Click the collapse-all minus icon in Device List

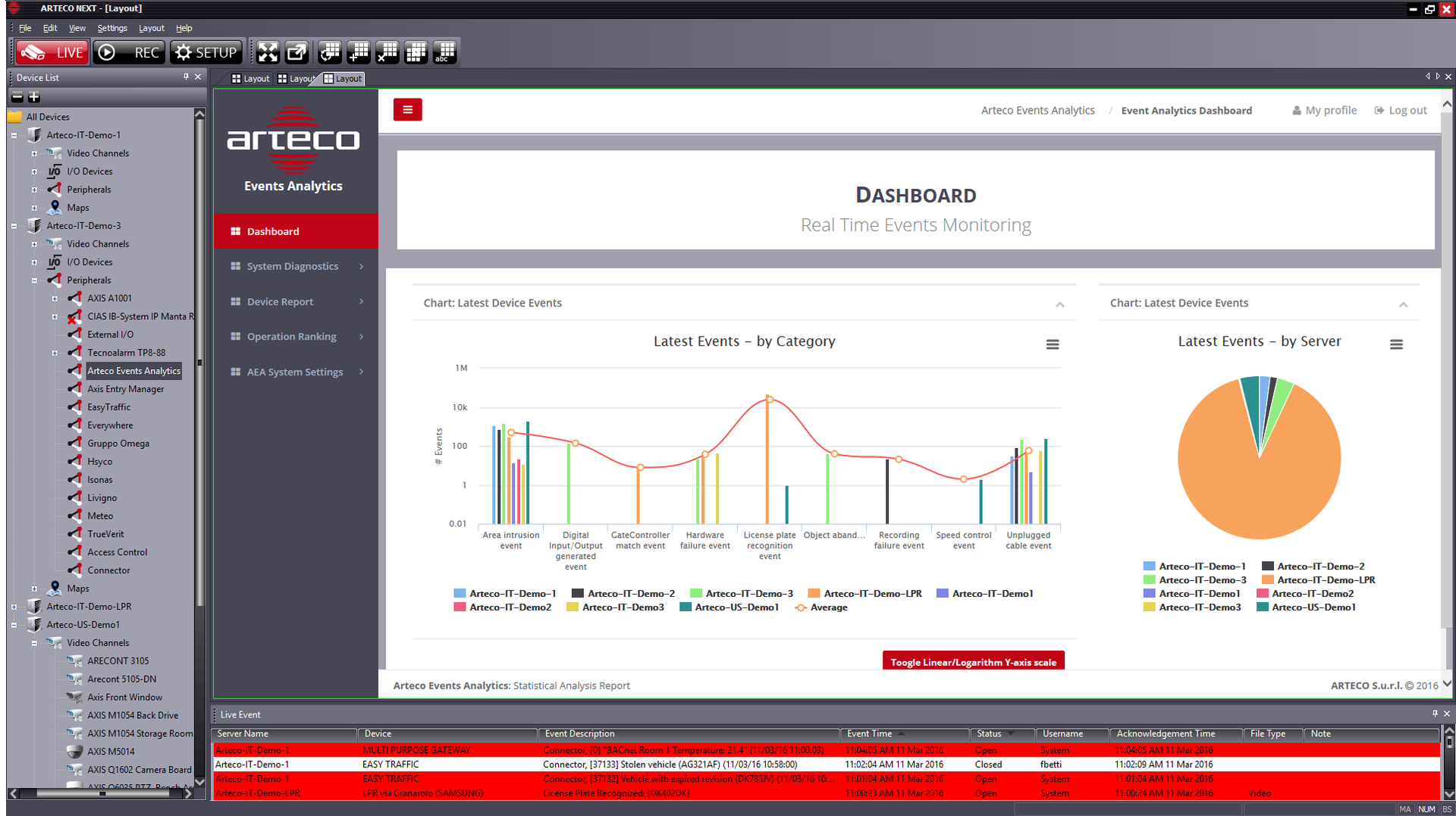pos(16,97)
